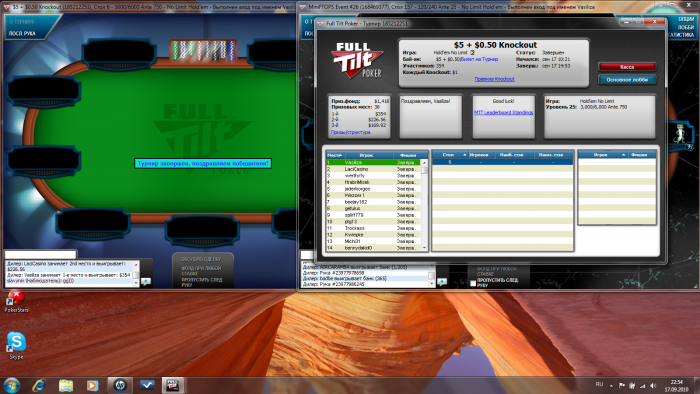Toggle Пропустить след. руку checkbox in right table
Screen dimensions: 700x394
473,283
